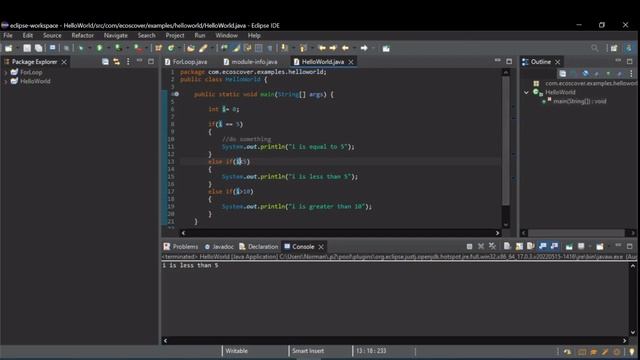This screenshot has height=360, width=640.
Task: Click Remove All Terminated Launches in Console
Action: 493,247
